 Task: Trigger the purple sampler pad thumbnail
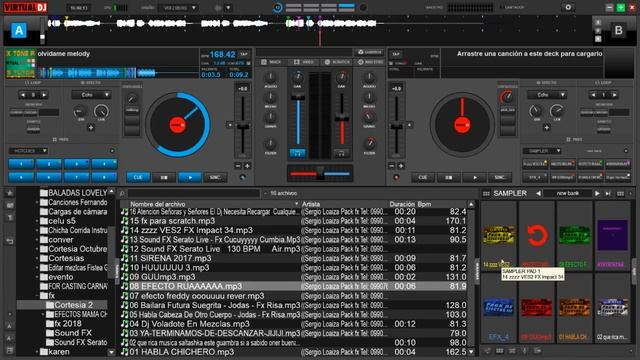click(x=612, y=236)
